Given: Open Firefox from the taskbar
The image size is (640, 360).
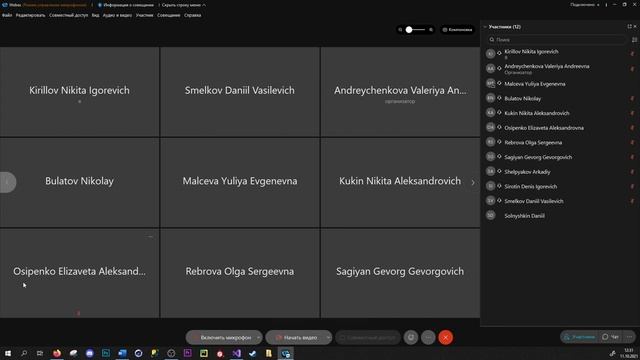Looking at the screenshot, I should [x=57, y=353].
